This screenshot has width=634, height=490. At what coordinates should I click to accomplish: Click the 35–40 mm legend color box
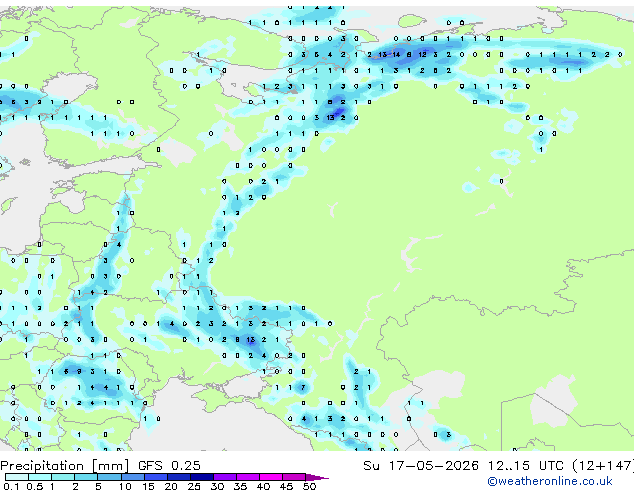(248, 477)
